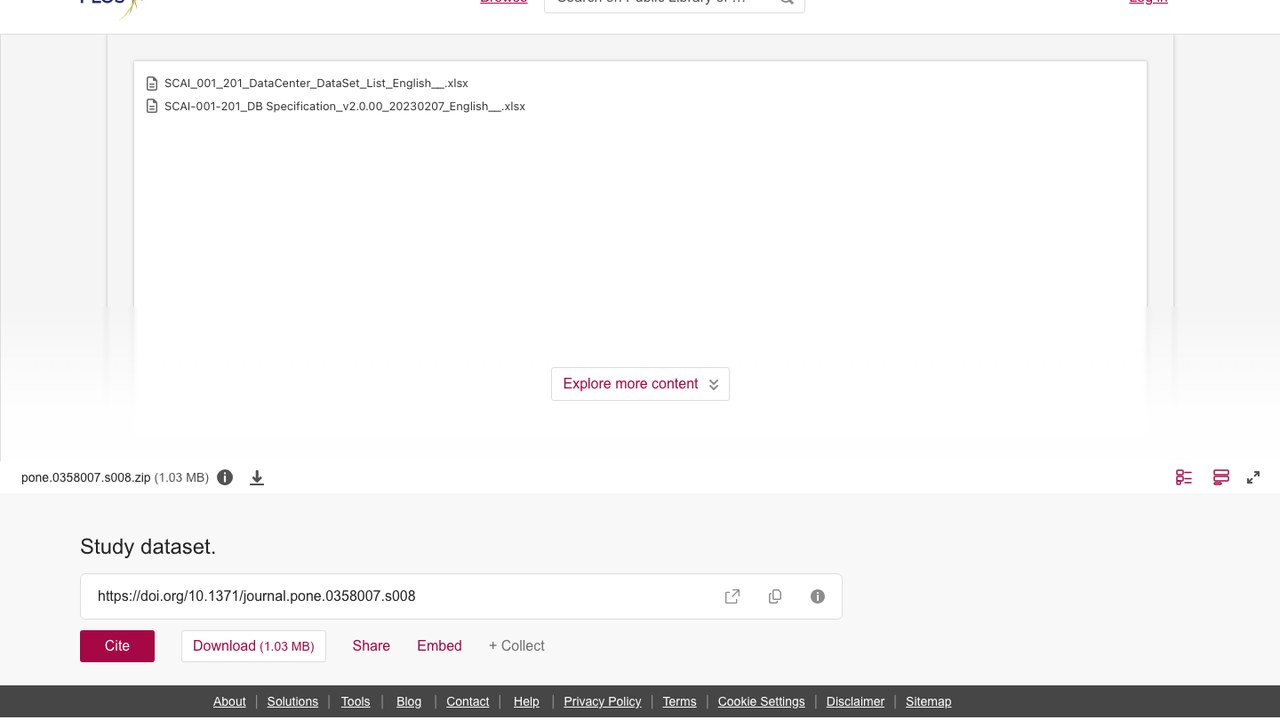Open Cookie Settings in the footer
This screenshot has width=1280, height=720.
tap(761, 702)
